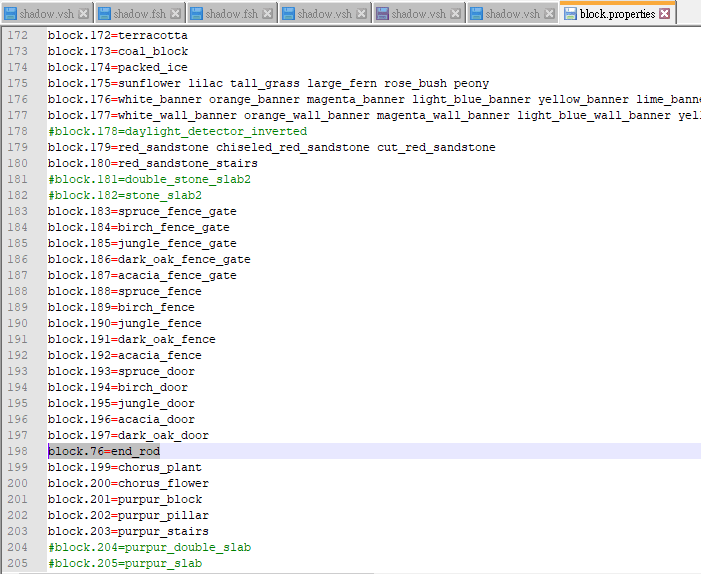
Task: Click commented line #block.205=purpur_slab
Action: coord(125,564)
